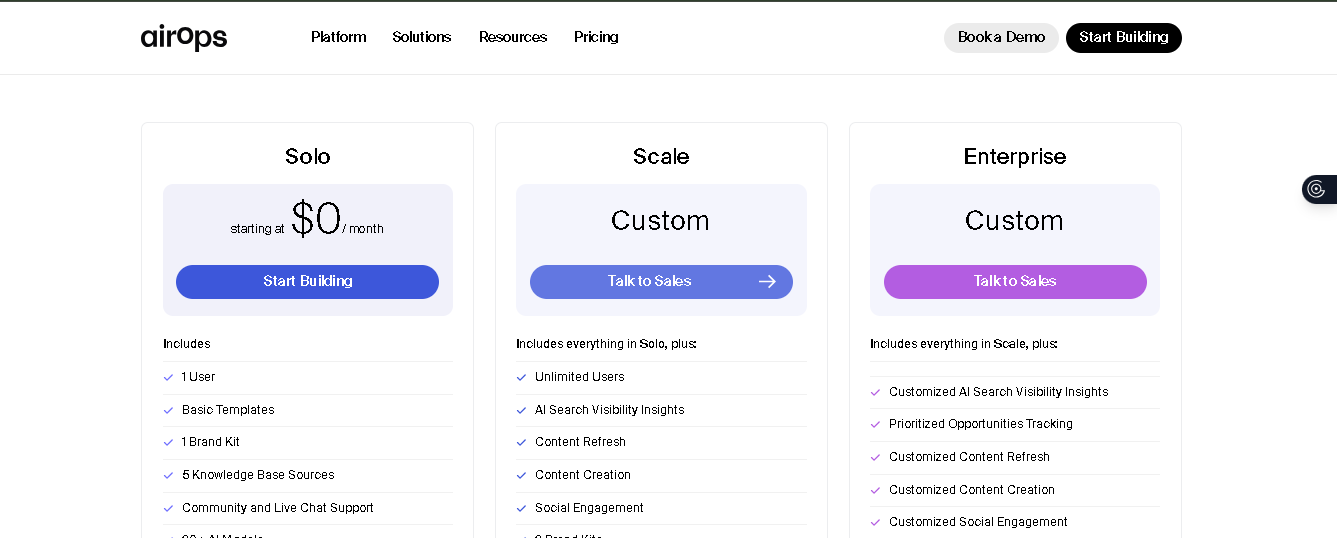Click the Customized Social Engagement text
Viewport: 1337px width, 538px height.
(x=978, y=522)
